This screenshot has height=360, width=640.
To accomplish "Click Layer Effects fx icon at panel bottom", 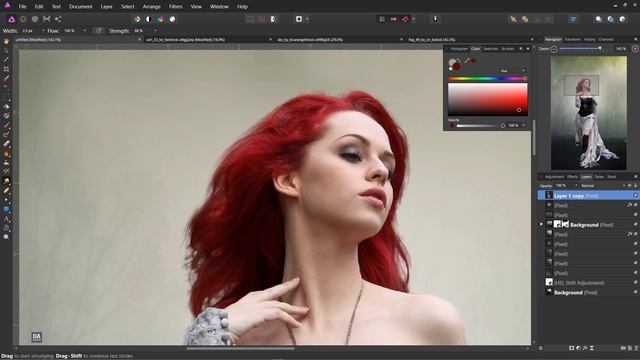I will pos(585,348).
